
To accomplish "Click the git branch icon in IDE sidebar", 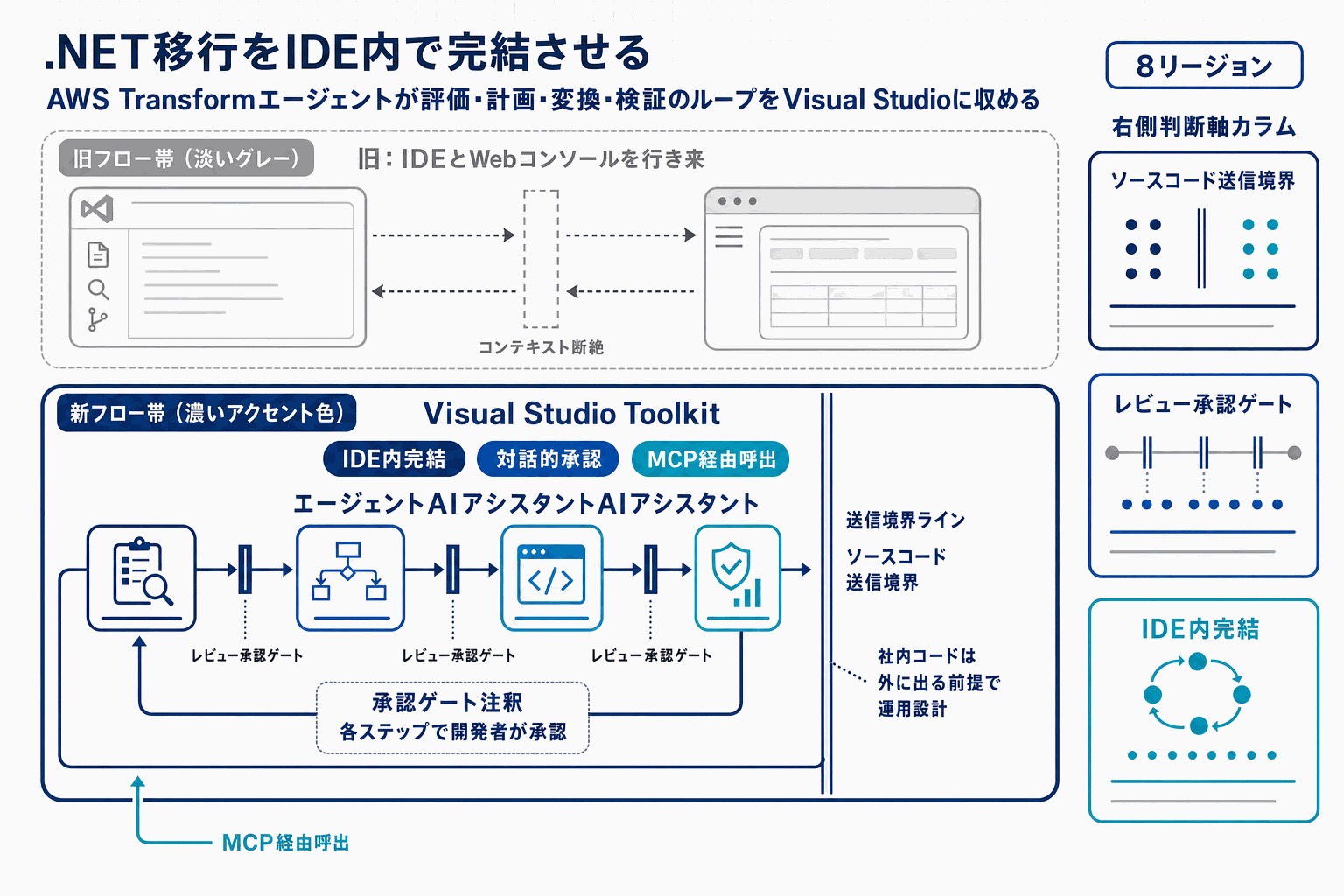I will (97, 320).
